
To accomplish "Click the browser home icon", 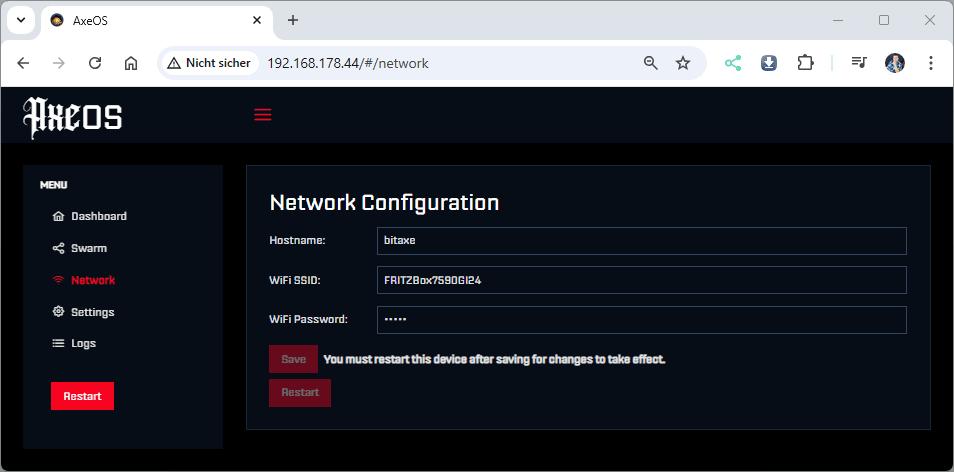I will pyautogui.click(x=131, y=63).
